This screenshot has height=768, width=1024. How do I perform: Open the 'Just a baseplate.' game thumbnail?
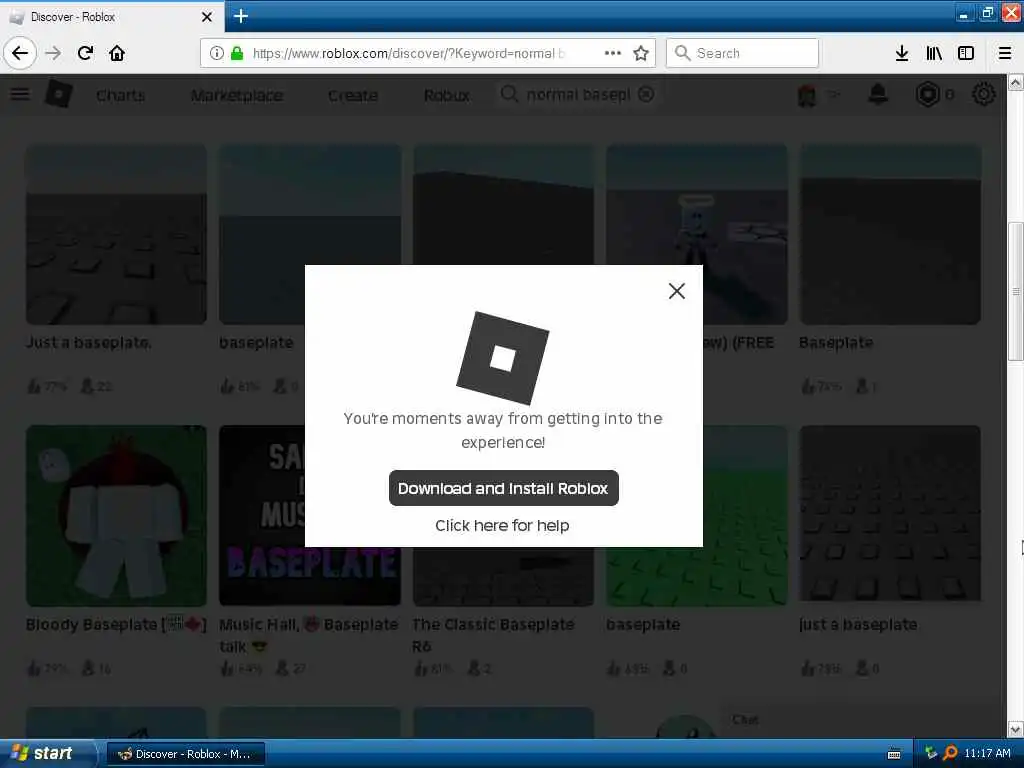pos(116,234)
